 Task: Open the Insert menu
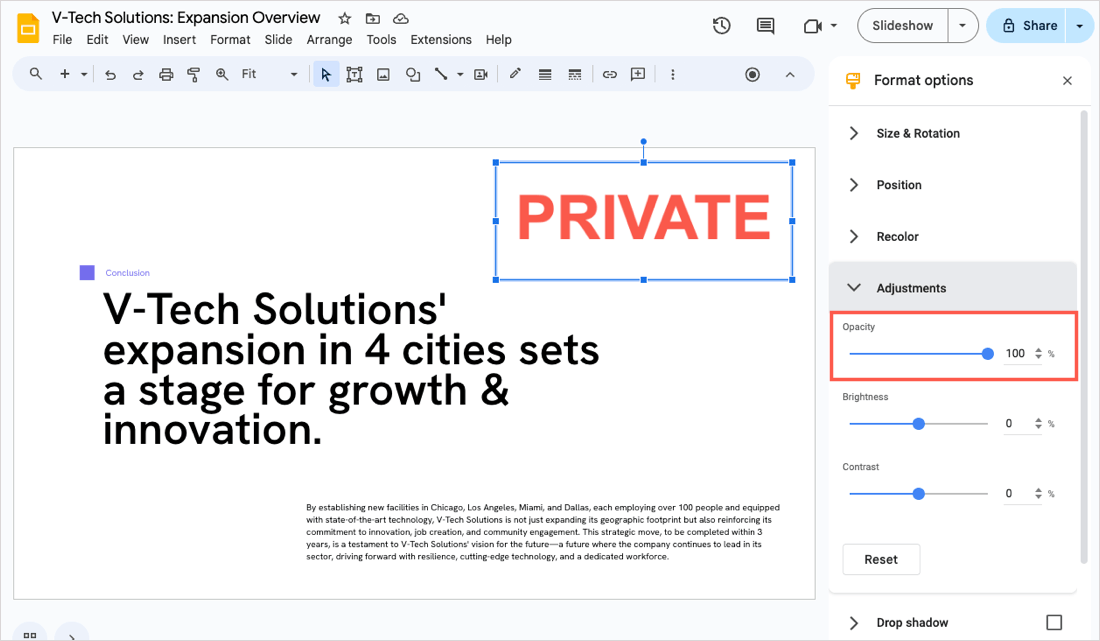(180, 40)
